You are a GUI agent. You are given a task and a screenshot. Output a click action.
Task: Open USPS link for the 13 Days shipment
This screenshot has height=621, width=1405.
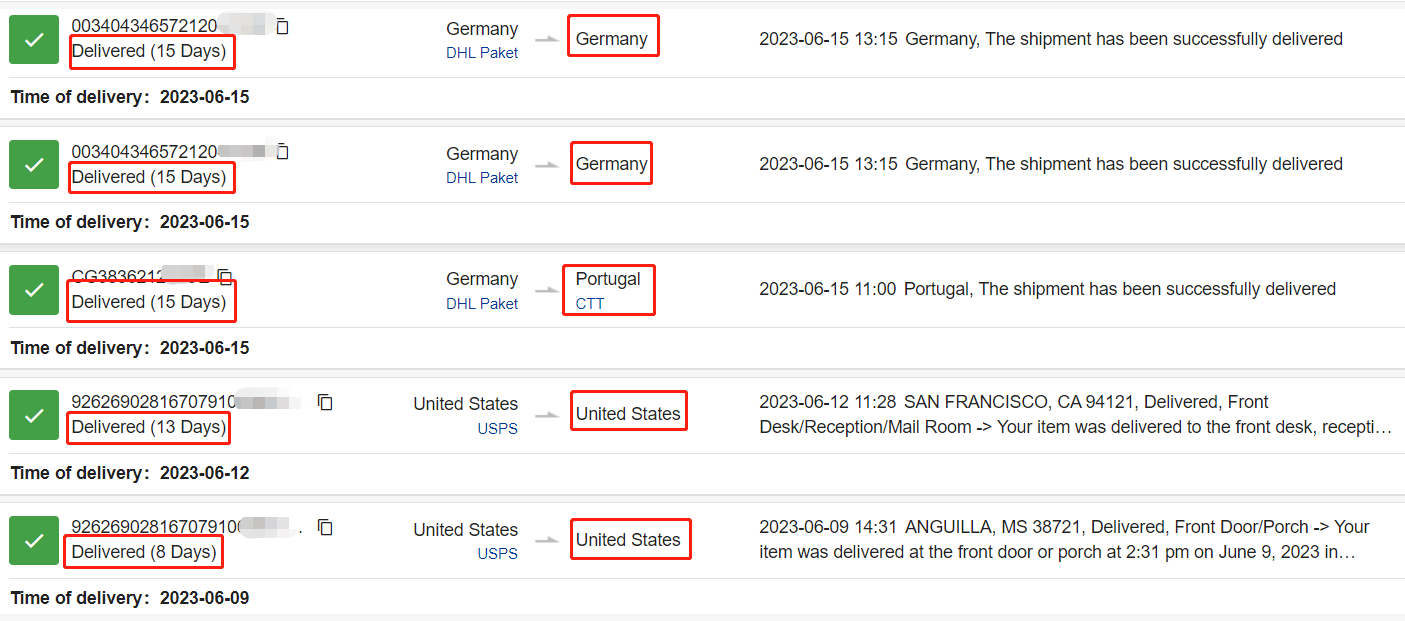pos(497,429)
